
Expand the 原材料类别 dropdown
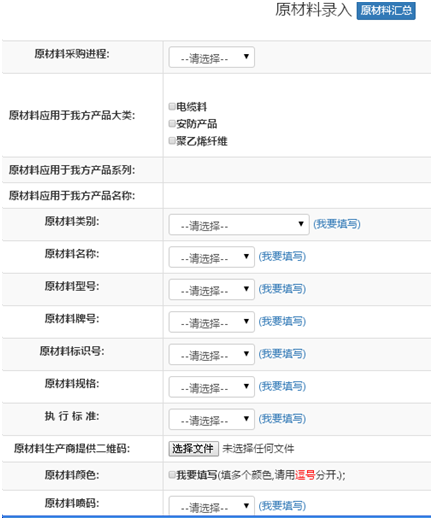click(x=239, y=225)
